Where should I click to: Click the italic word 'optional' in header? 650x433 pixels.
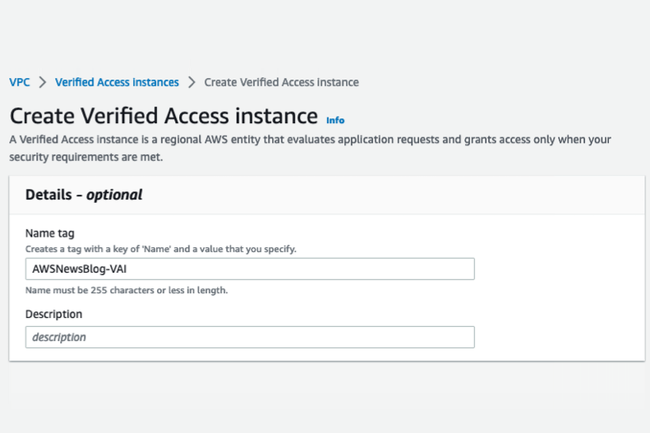click(114, 195)
